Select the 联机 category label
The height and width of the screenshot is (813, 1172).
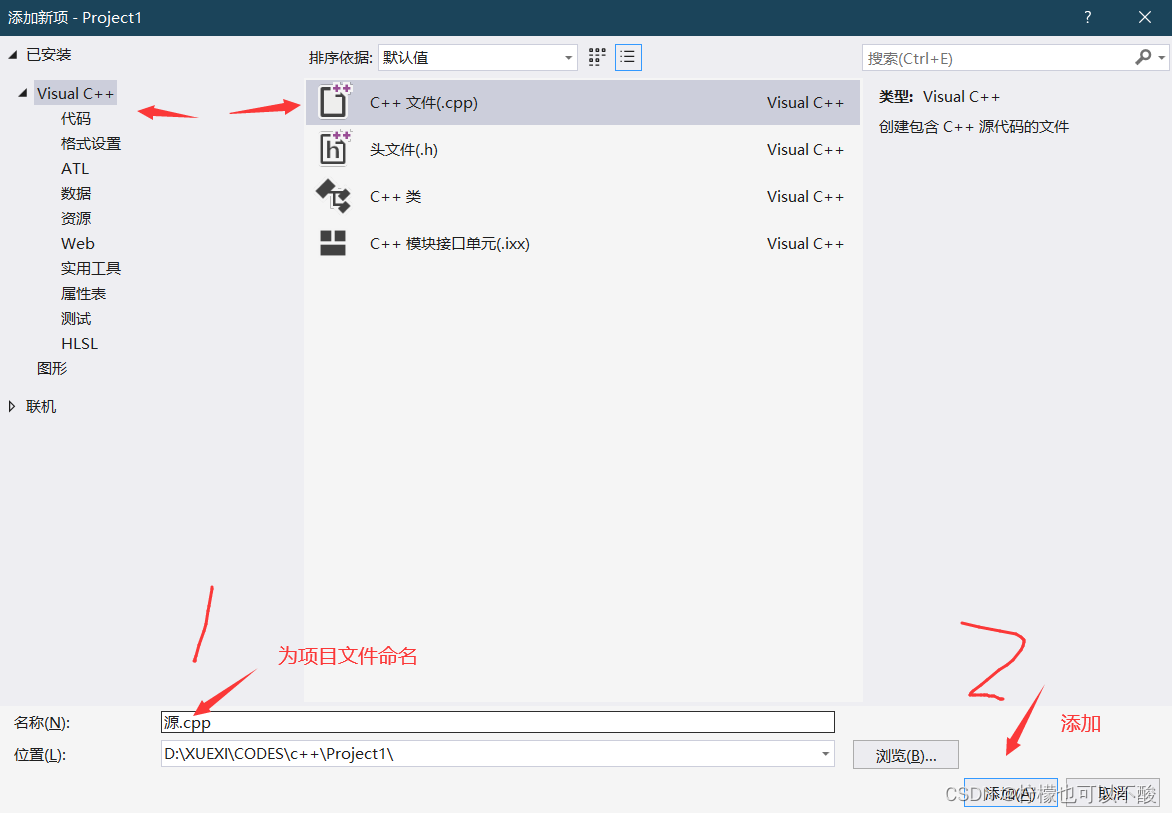[41, 406]
